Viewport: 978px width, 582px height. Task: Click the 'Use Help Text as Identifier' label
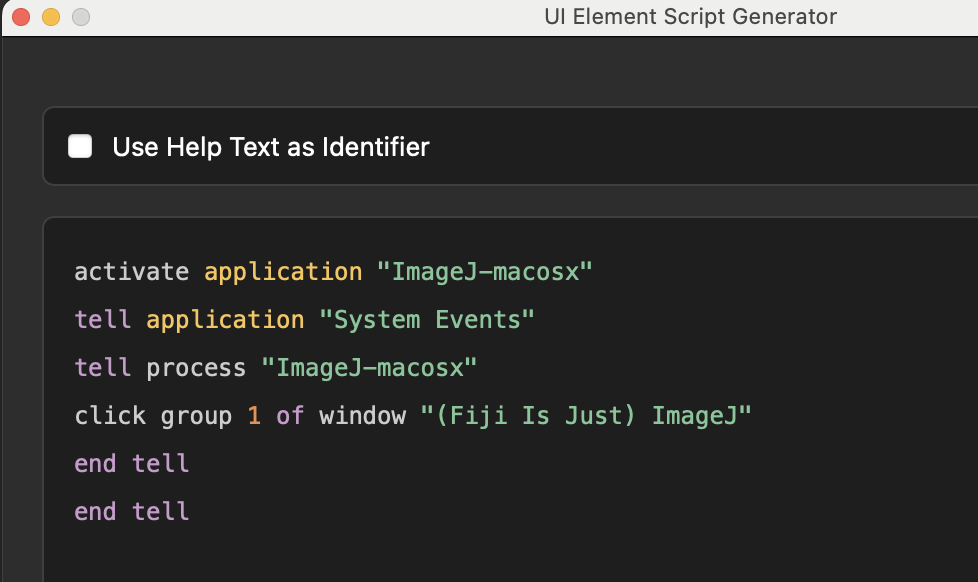[x=271, y=147]
